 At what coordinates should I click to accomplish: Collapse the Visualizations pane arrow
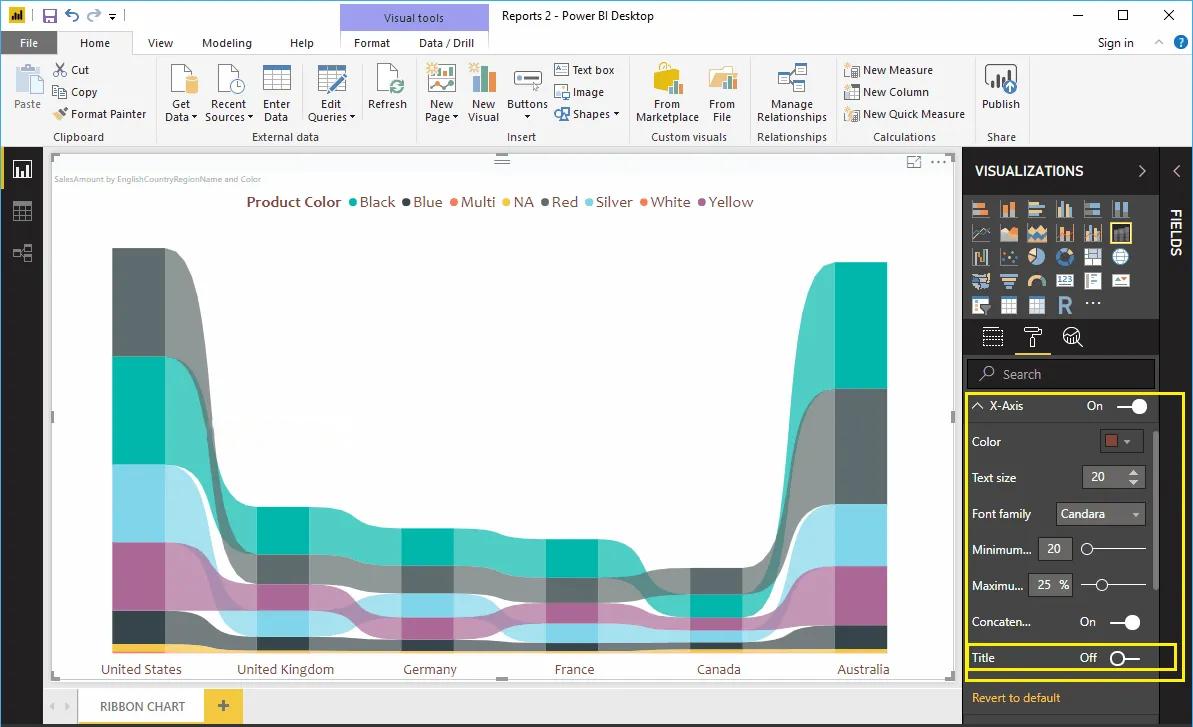[1142, 171]
